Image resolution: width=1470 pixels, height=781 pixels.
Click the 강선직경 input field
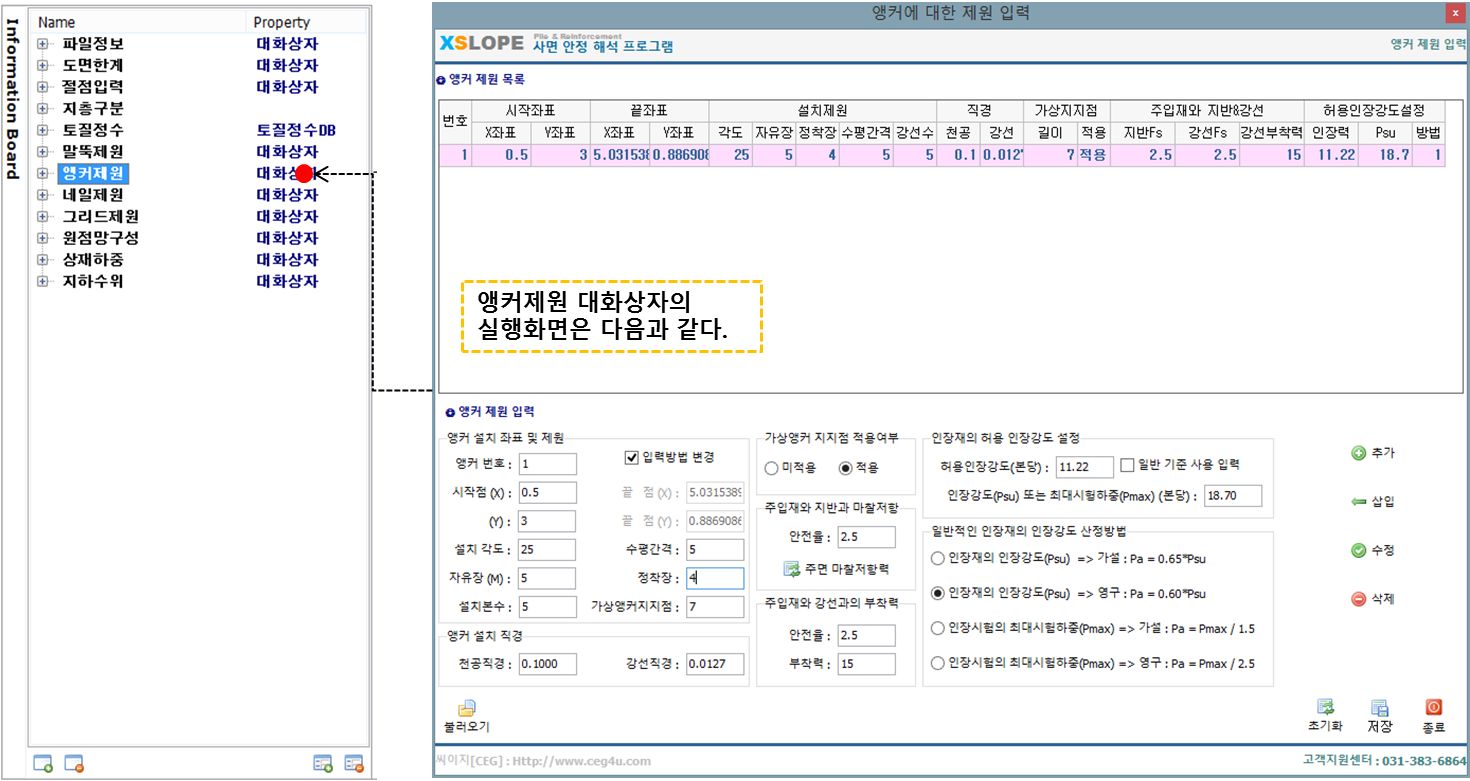tap(715, 664)
